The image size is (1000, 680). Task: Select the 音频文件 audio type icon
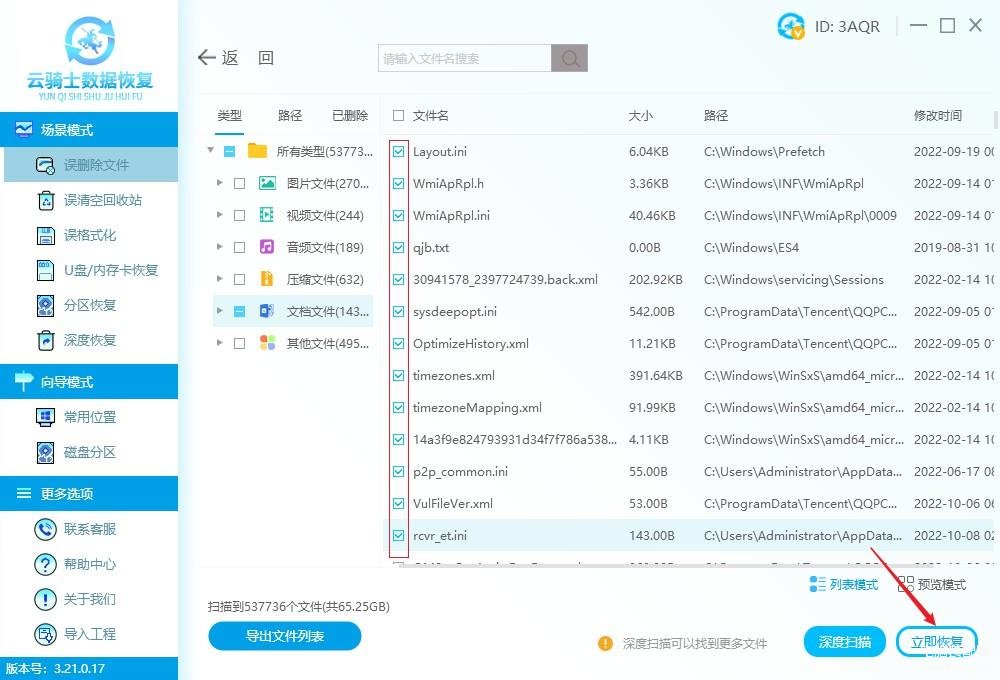click(267, 247)
